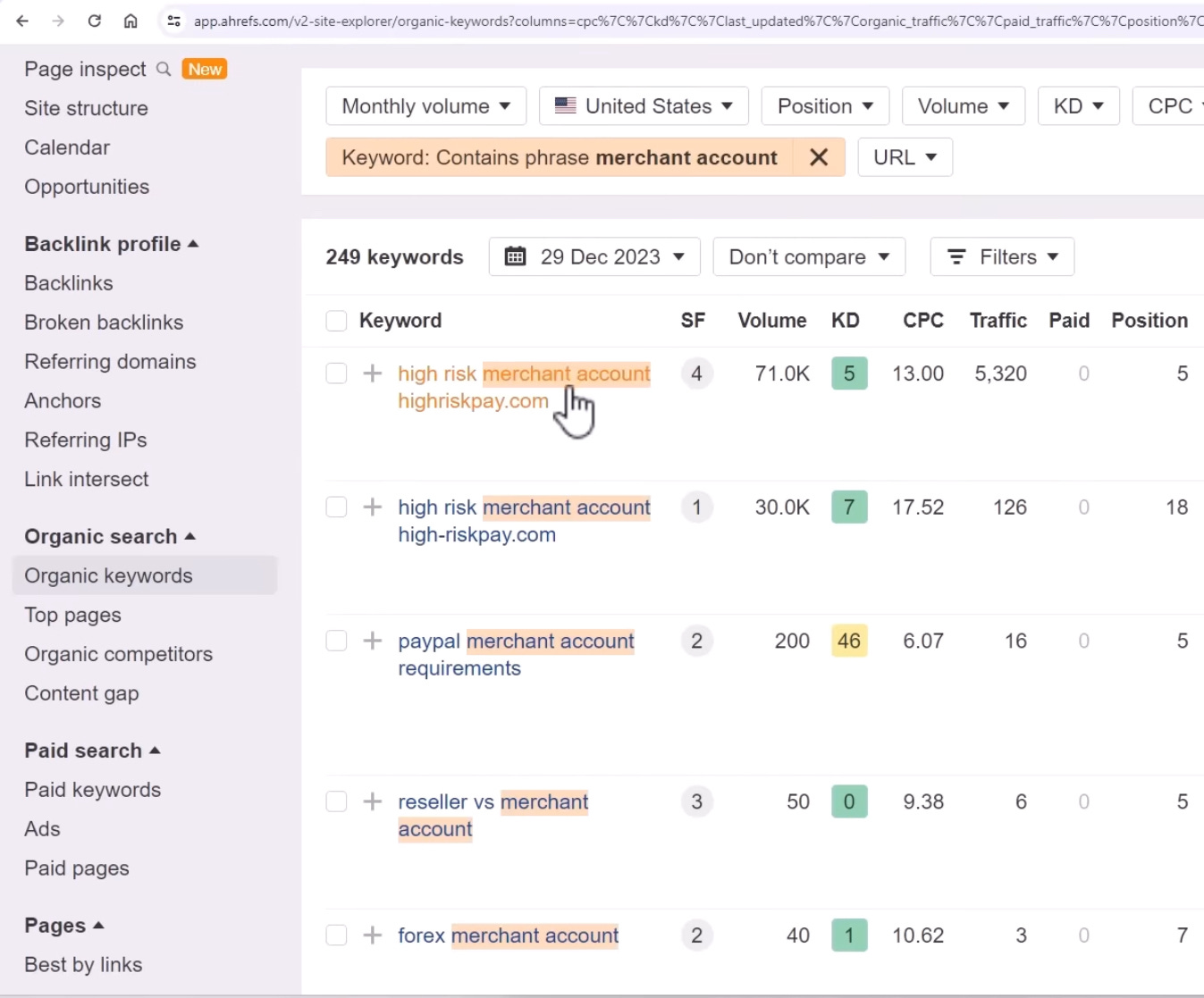Go to Referring domains report
This screenshot has width=1204, height=998.
coord(110,362)
